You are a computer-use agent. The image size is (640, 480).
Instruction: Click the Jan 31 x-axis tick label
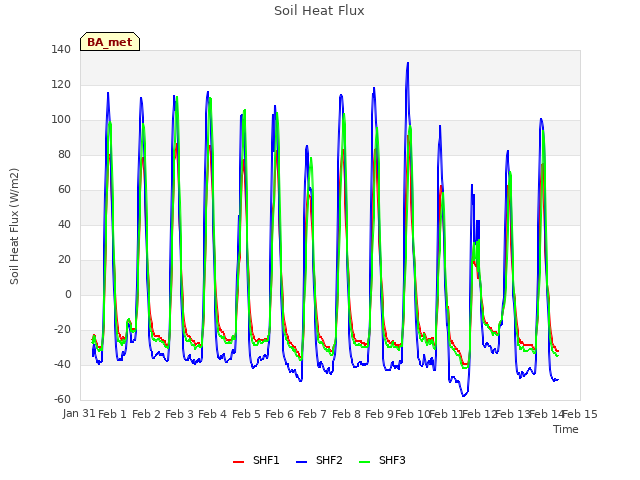[79, 414]
